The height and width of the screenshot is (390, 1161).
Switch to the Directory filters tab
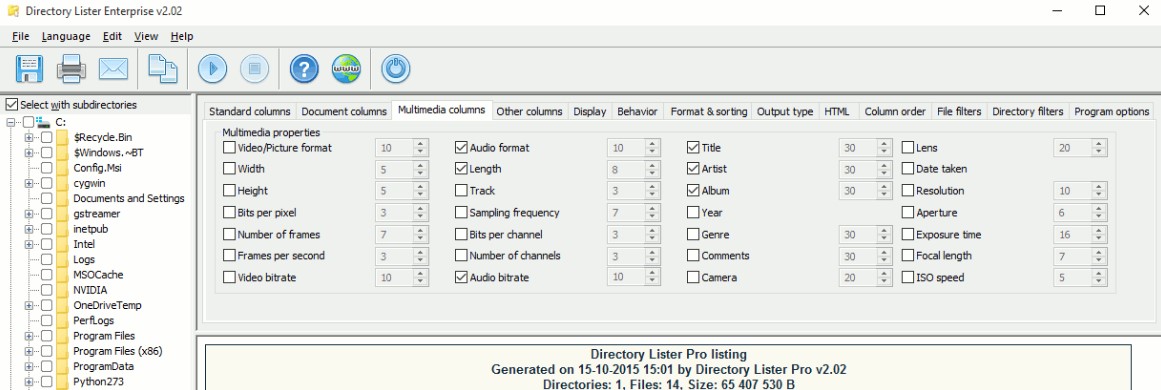pos(1028,111)
